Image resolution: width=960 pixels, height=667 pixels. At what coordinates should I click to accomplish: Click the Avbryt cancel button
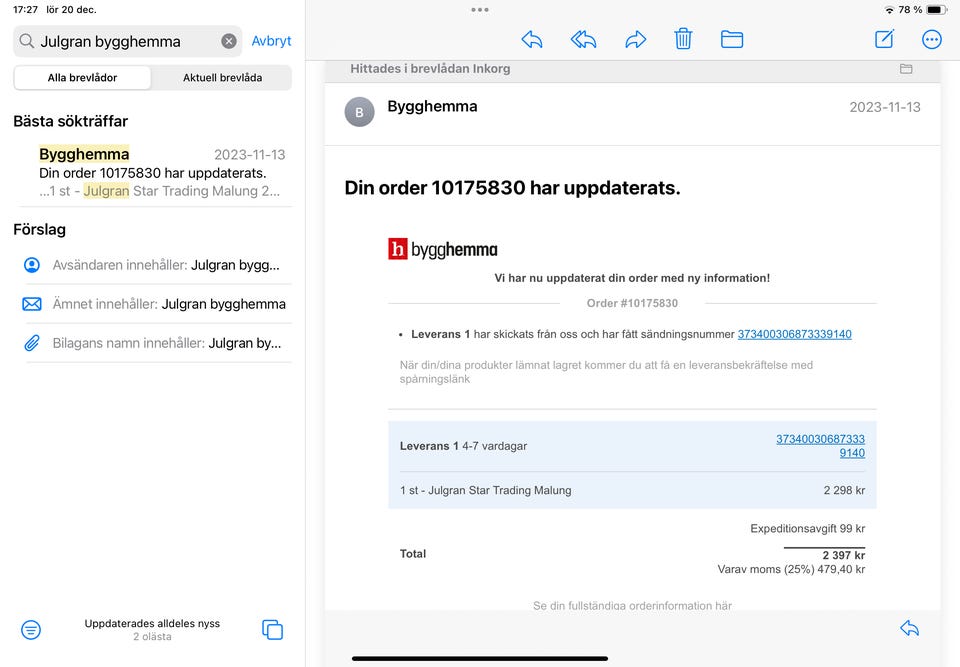[x=271, y=41]
